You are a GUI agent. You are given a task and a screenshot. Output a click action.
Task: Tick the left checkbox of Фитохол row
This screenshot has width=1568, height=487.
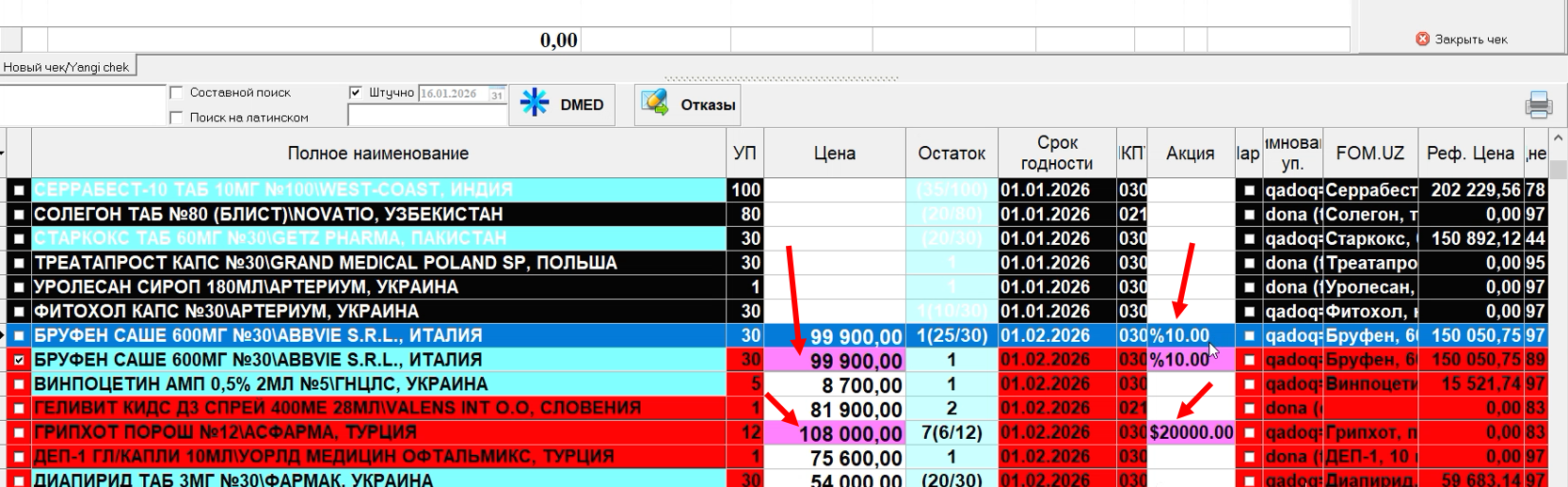click(x=19, y=312)
